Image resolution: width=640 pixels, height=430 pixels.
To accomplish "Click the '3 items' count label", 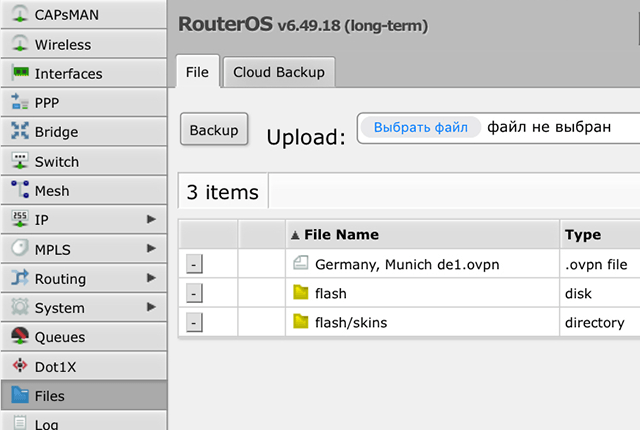I will 222,192.
